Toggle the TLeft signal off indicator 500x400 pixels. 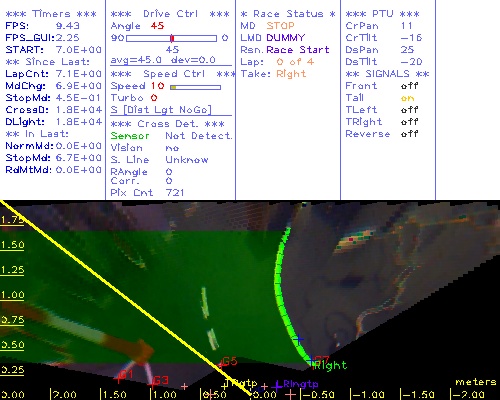point(409,110)
